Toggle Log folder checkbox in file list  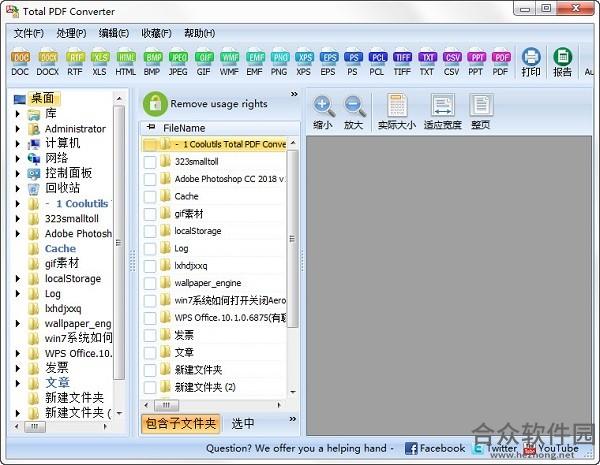point(150,249)
